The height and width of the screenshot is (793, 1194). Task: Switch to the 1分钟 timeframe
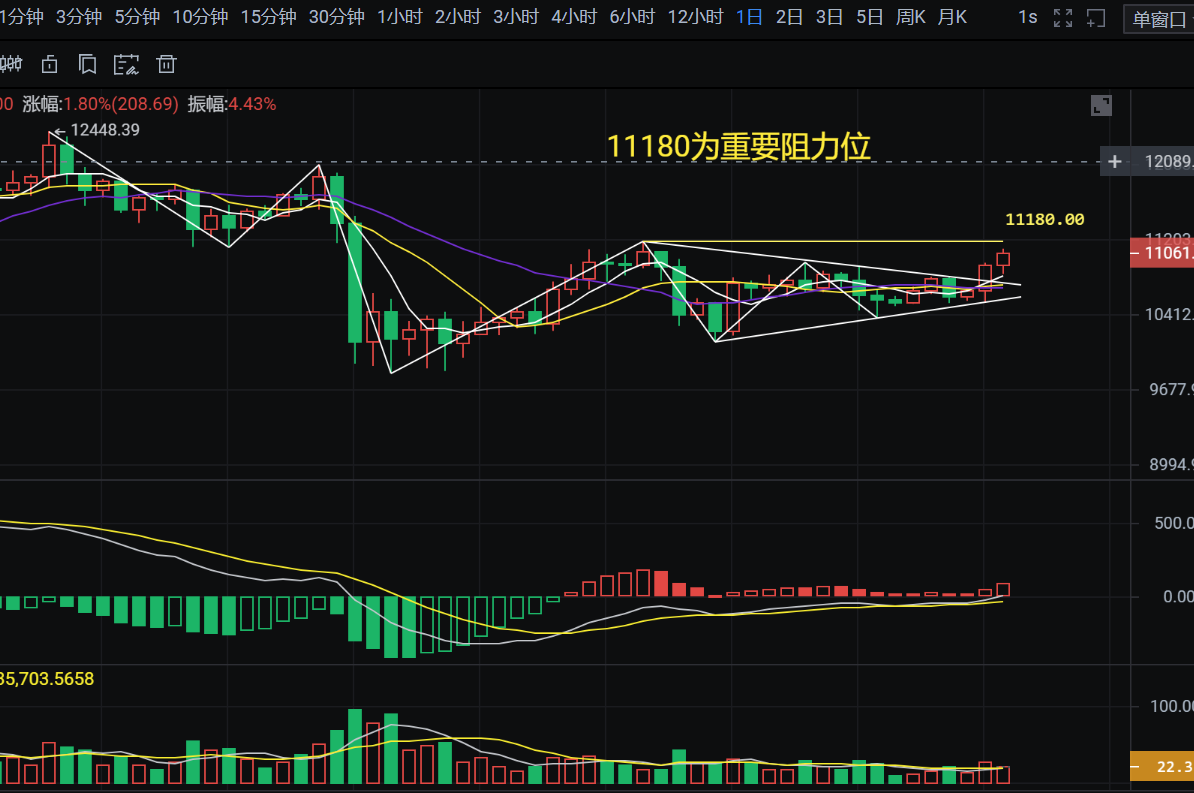(x=21, y=17)
